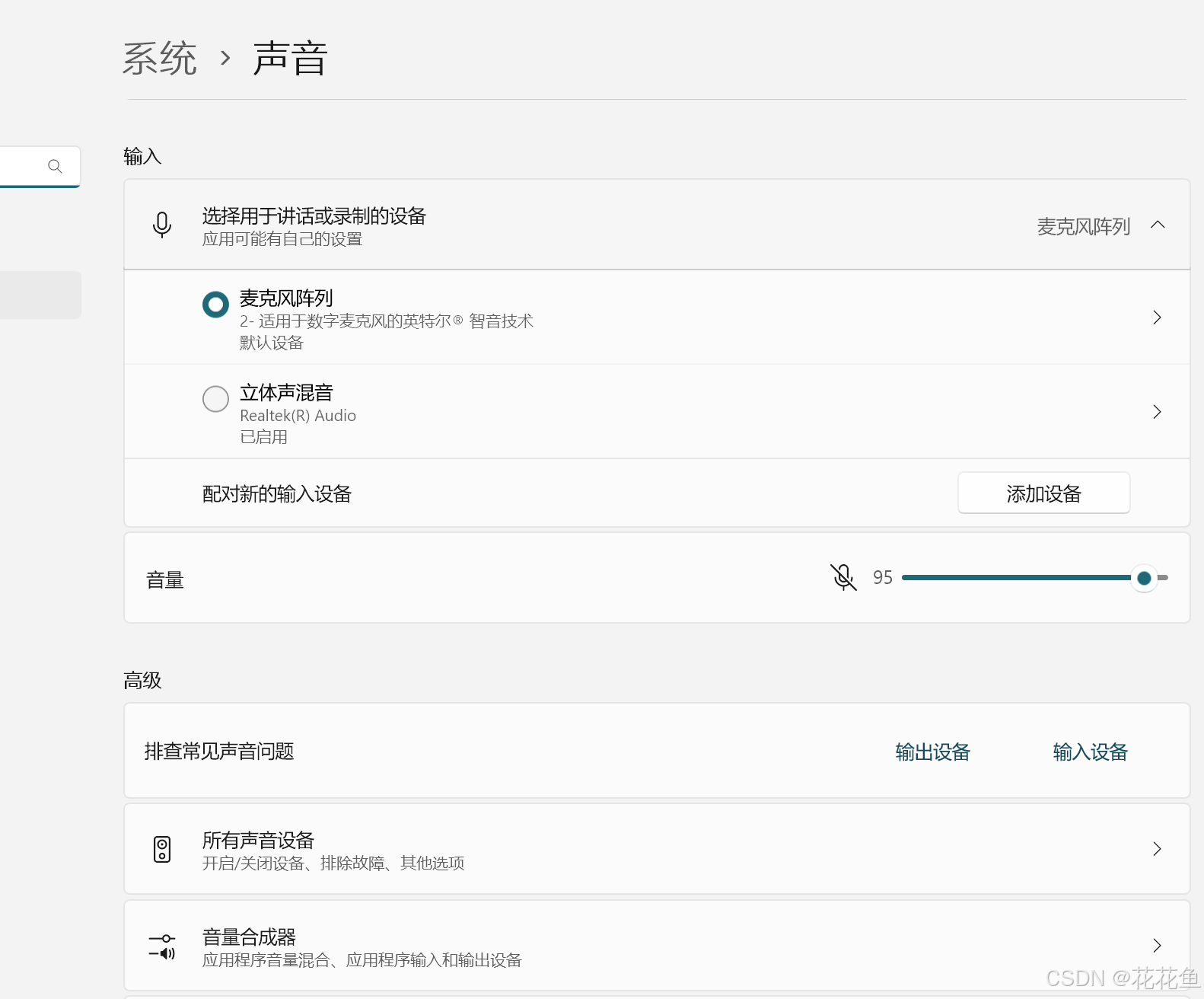
Task: Troubleshoot 输出设备 link
Action: click(x=933, y=752)
